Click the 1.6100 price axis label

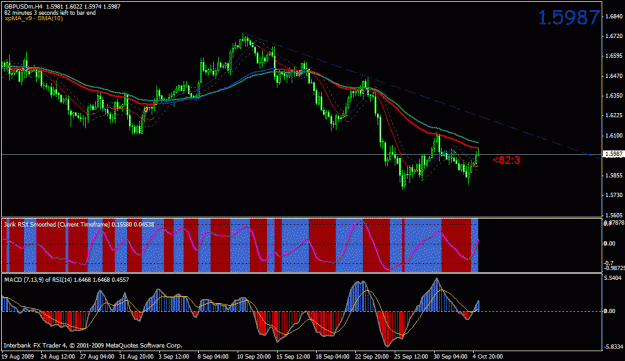pyautogui.click(x=614, y=135)
